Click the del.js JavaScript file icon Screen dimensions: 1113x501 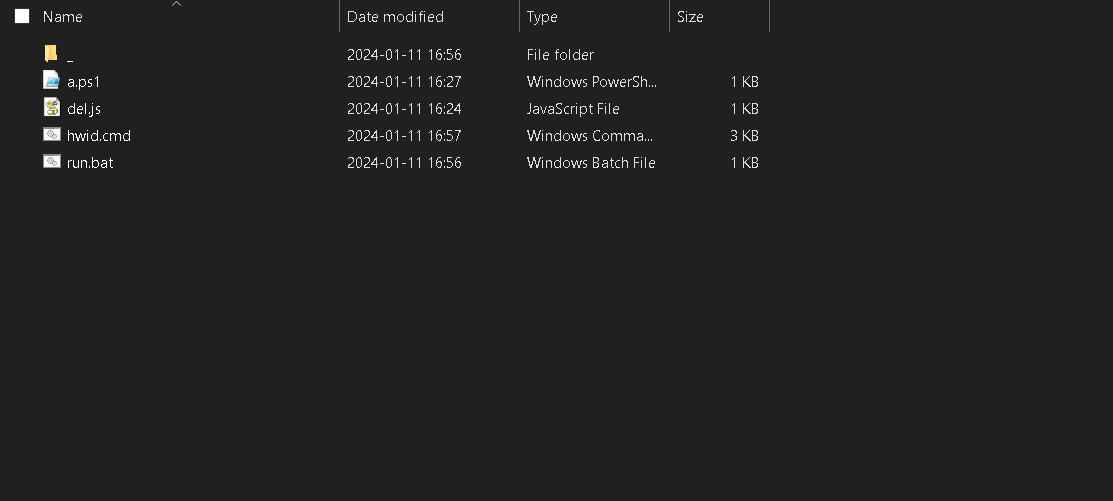click(x=52, y=108)
